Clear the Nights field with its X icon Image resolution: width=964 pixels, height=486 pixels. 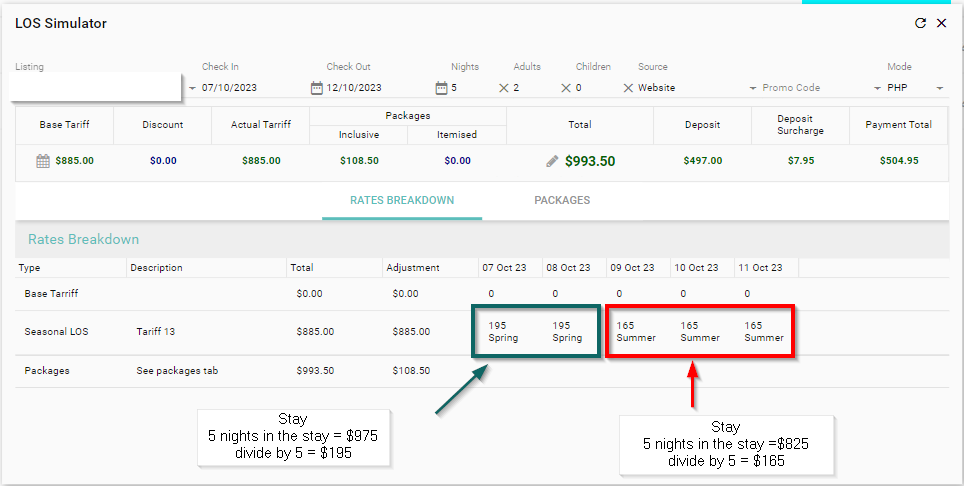click(x=504, y=88)
